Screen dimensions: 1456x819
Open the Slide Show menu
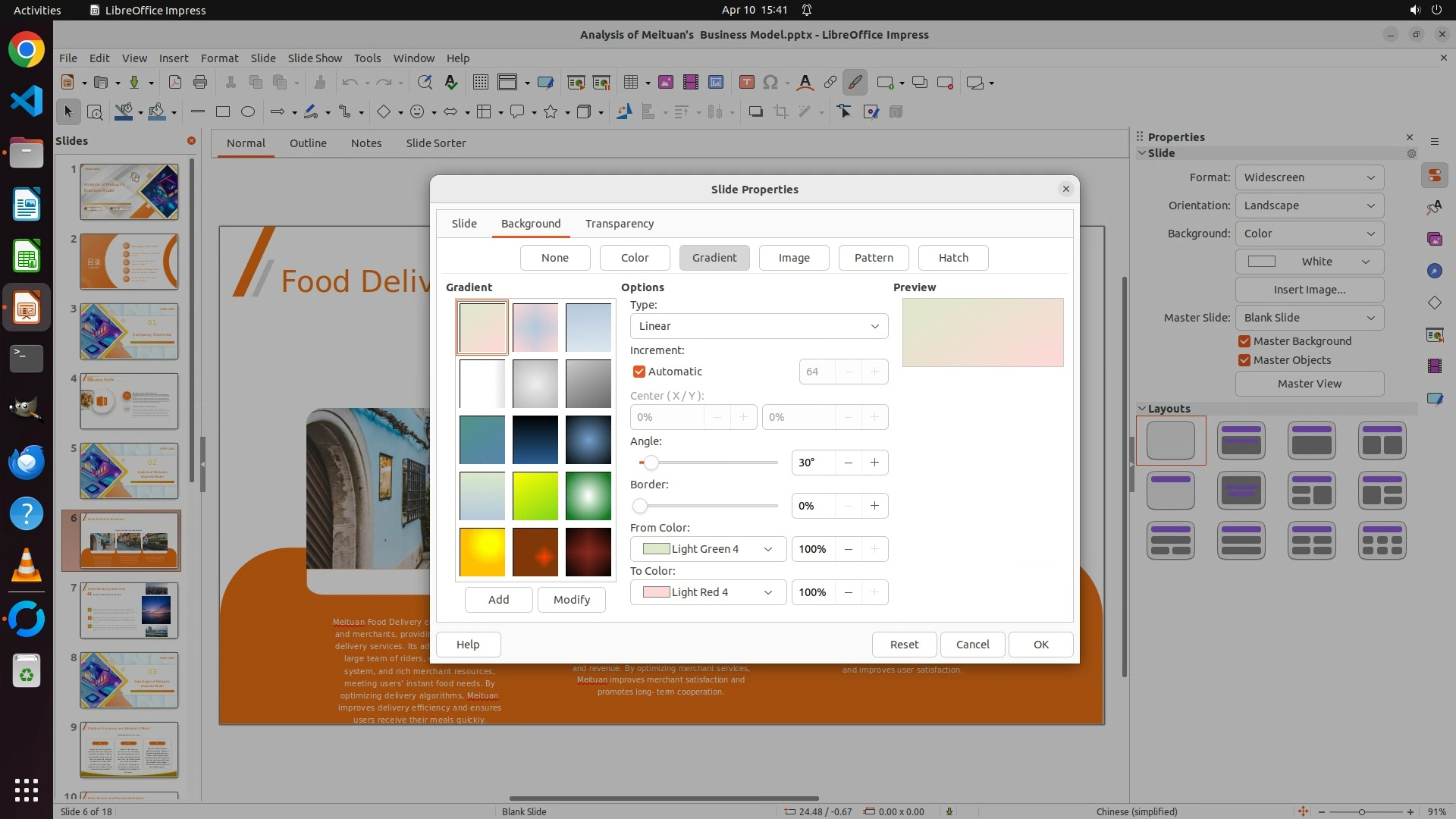tap(314, 58)
